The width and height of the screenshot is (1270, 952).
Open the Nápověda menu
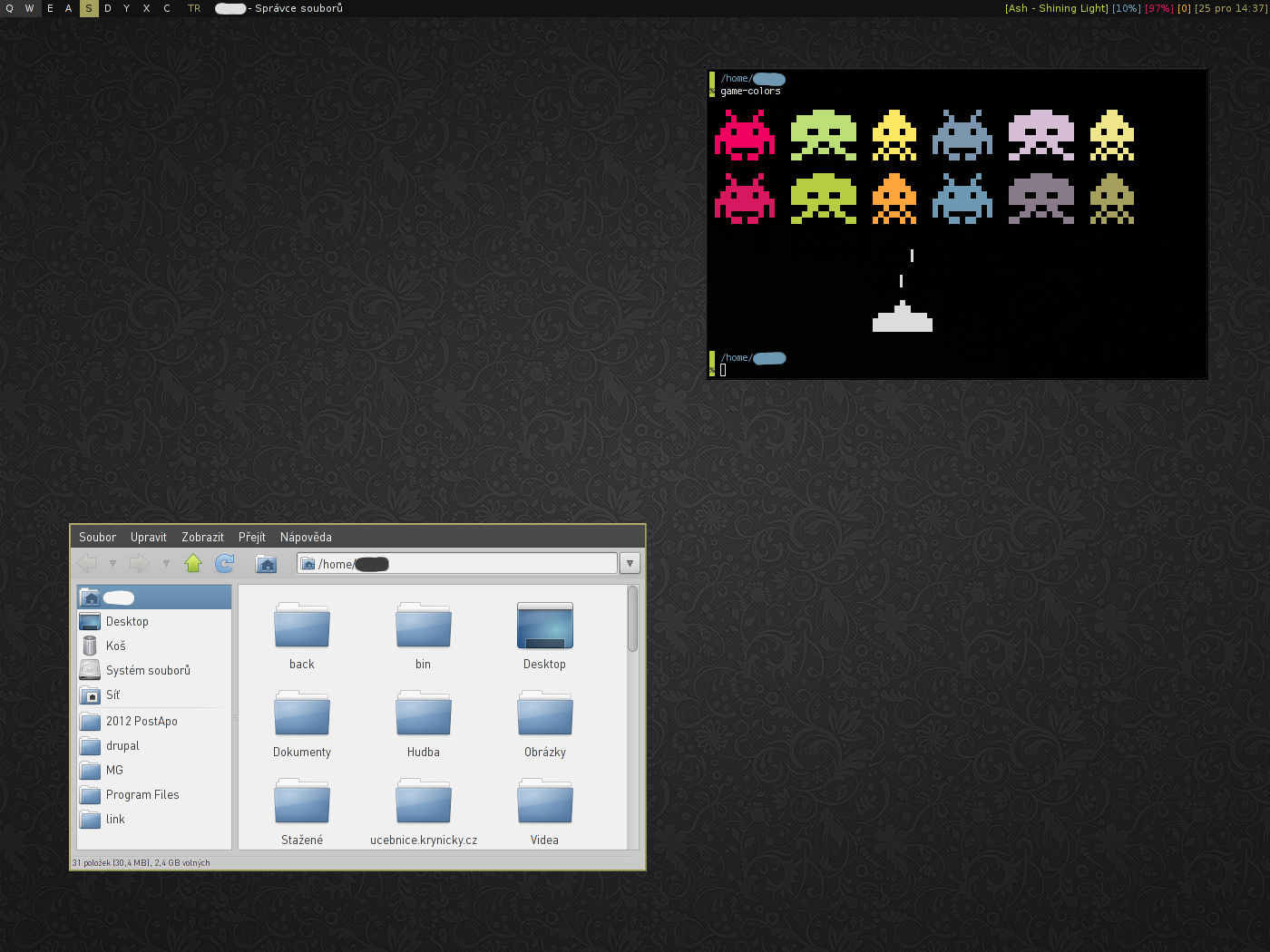pyautogui.click(x=306, y=537)
